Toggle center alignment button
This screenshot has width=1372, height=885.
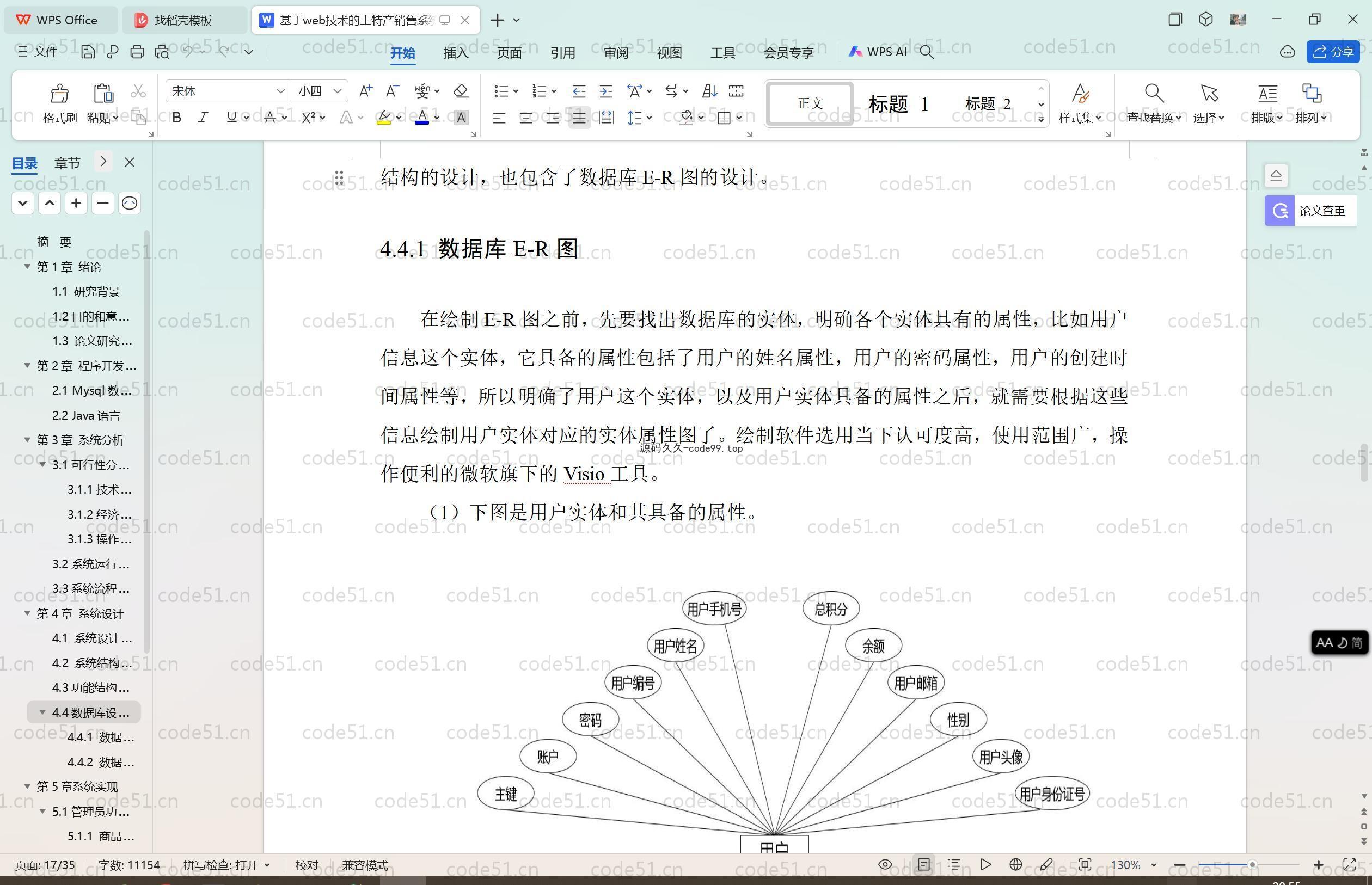click(526, 118)
